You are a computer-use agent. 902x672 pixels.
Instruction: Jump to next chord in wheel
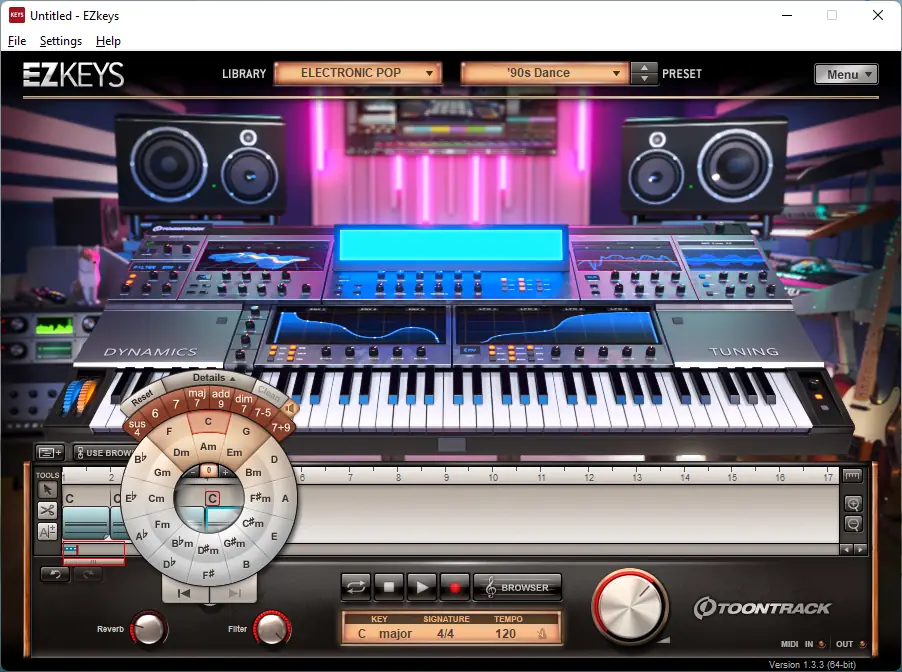click(x=234, y=593)
